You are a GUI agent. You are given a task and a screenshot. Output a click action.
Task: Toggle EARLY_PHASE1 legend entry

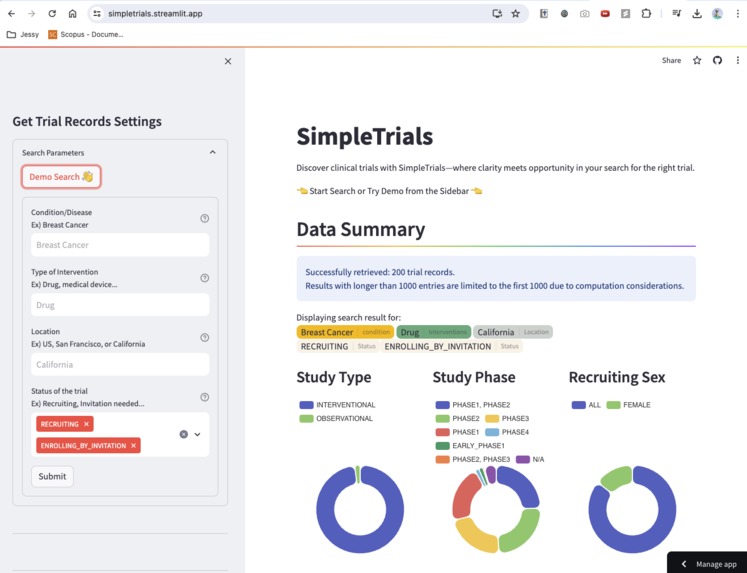coord(470,446)
